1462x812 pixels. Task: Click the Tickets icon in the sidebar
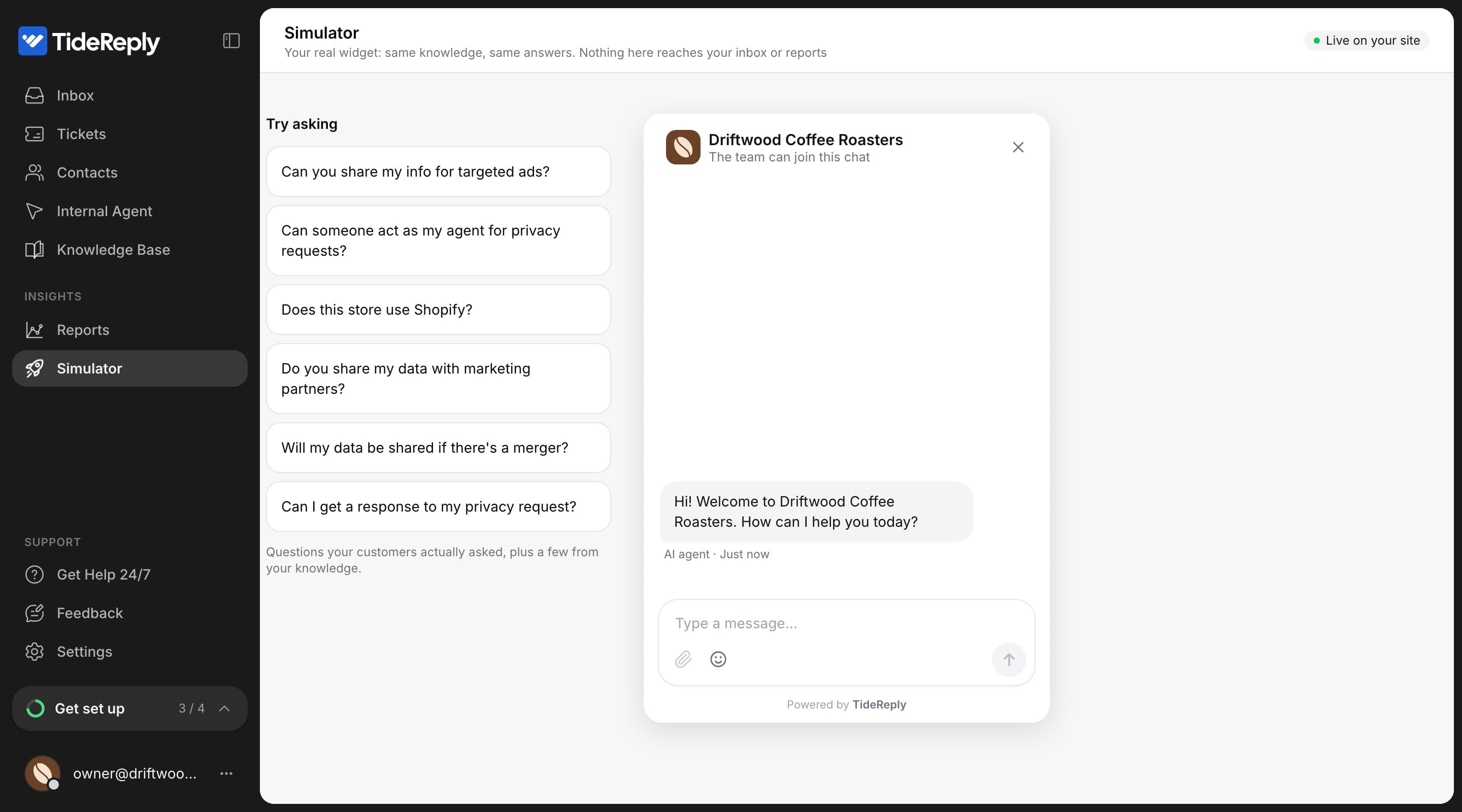(x=34, y=134)
